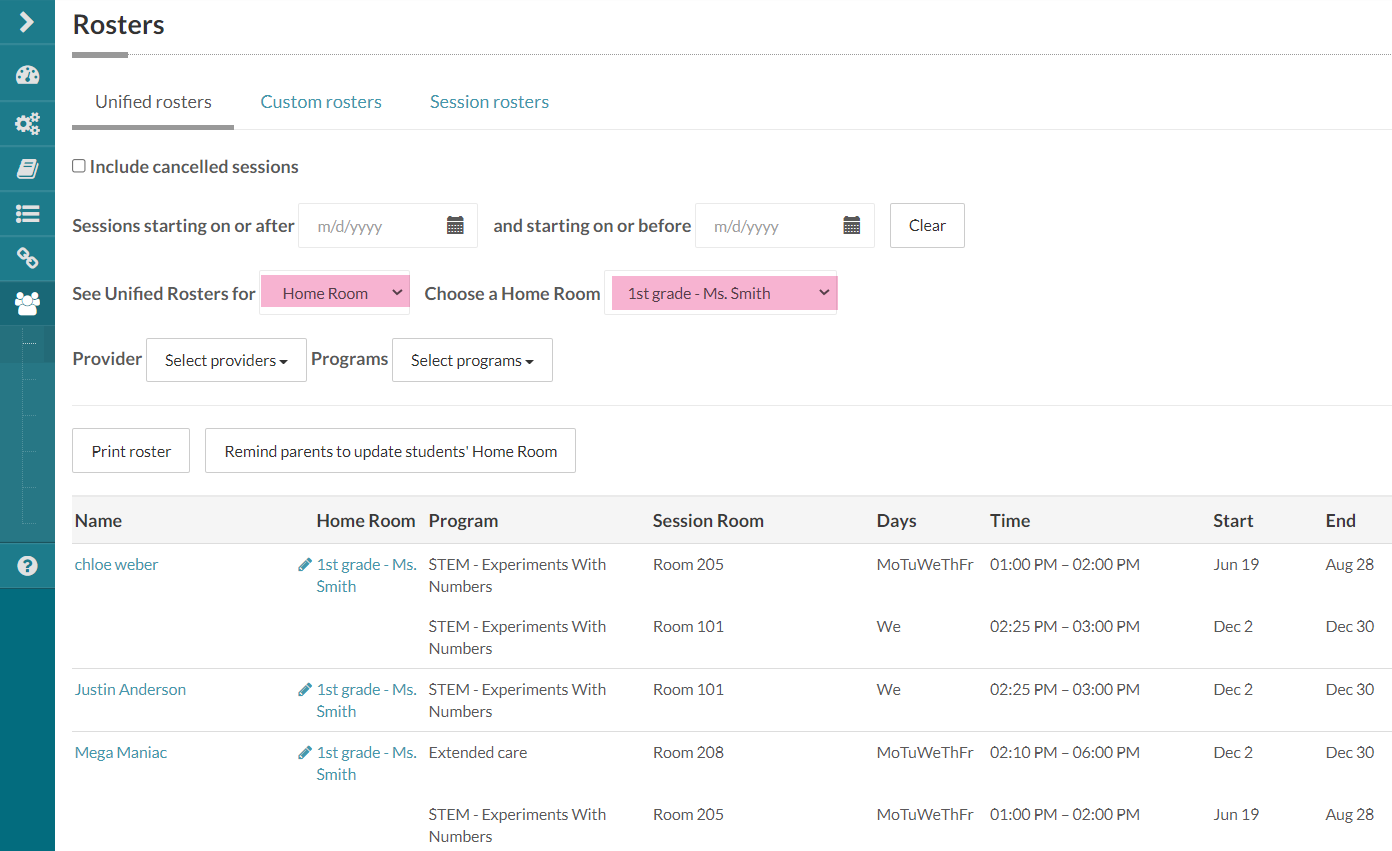Open the settings gears icon in sidebar
1392x851 pixels.
pyautogui.click(x=27, y=124)
